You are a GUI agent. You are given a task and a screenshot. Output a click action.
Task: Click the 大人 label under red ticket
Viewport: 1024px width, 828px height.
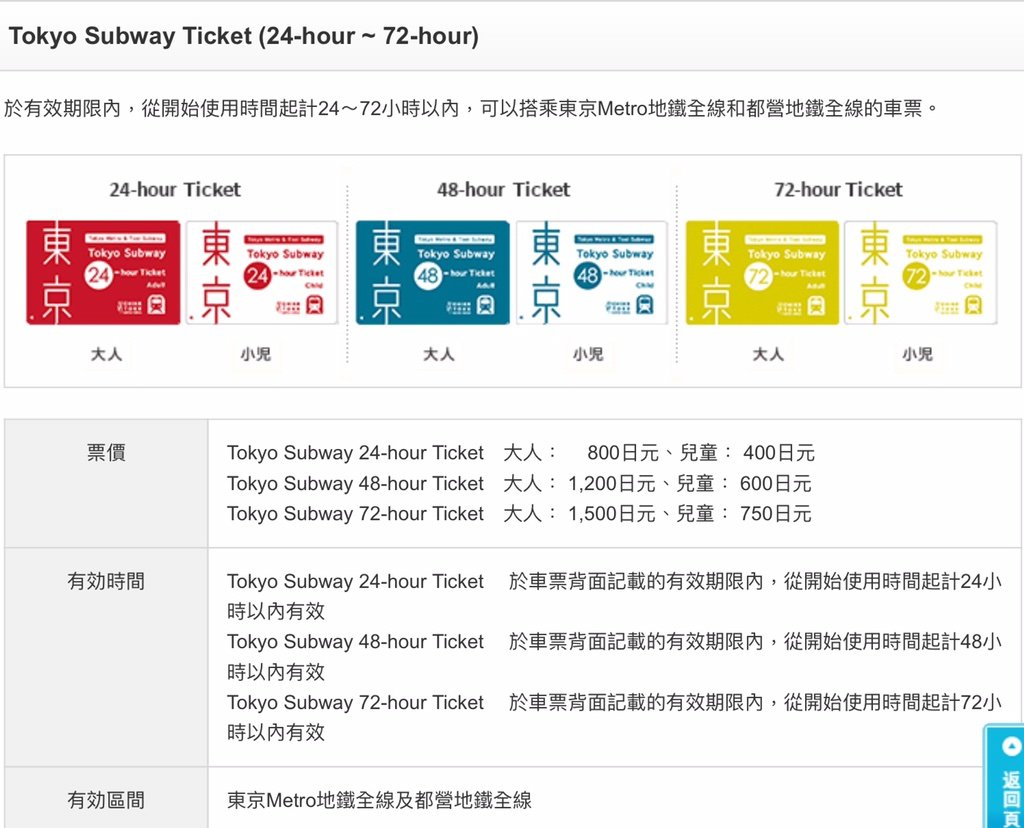click(x=106, y=354)
